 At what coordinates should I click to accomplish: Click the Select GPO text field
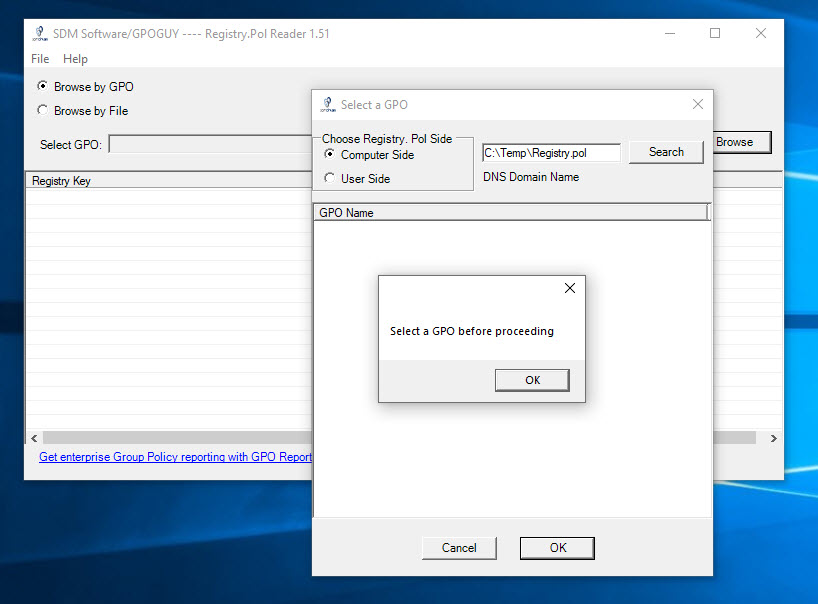pos(210,144)
